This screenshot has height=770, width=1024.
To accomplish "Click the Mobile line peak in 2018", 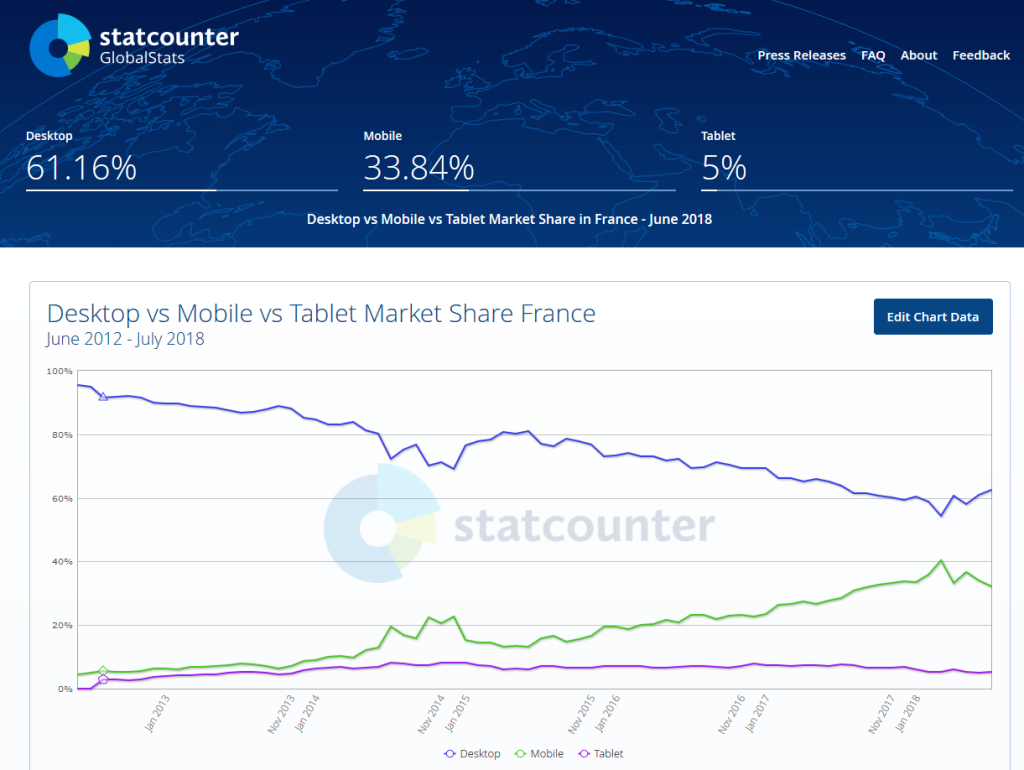I will (x=941, y=561).
